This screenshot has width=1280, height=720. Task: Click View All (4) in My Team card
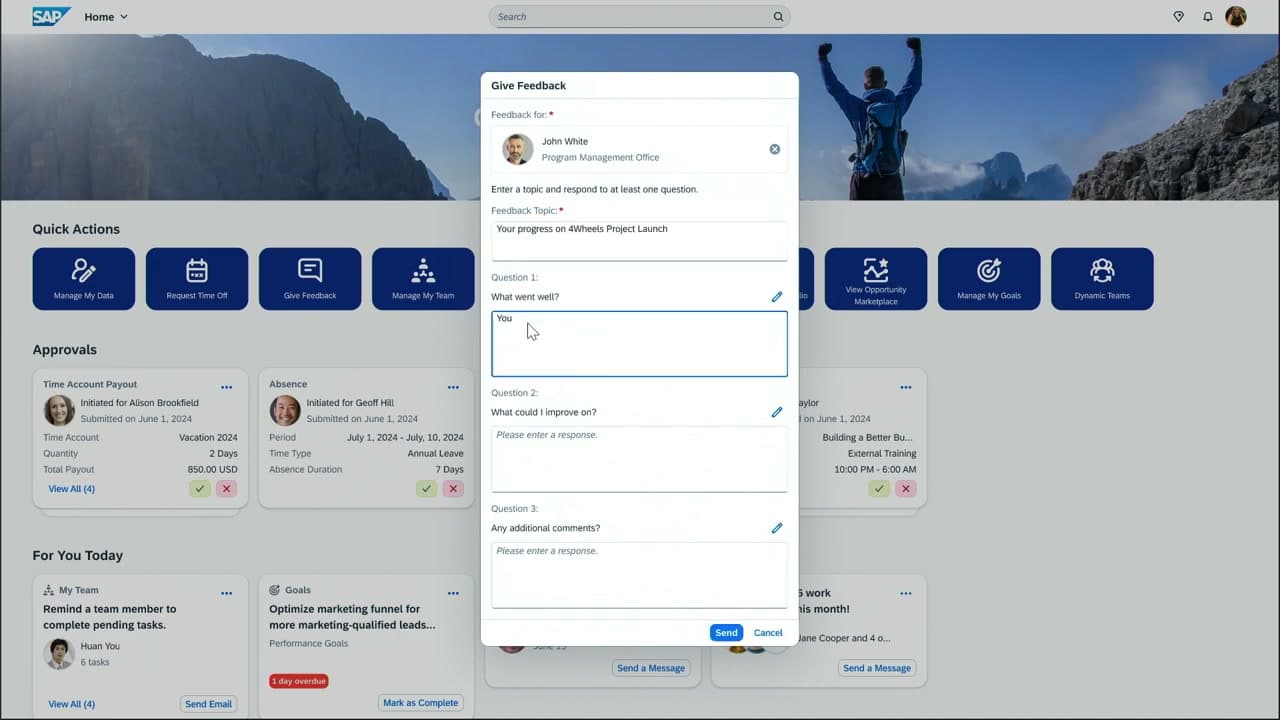click(x=72, y=704)
